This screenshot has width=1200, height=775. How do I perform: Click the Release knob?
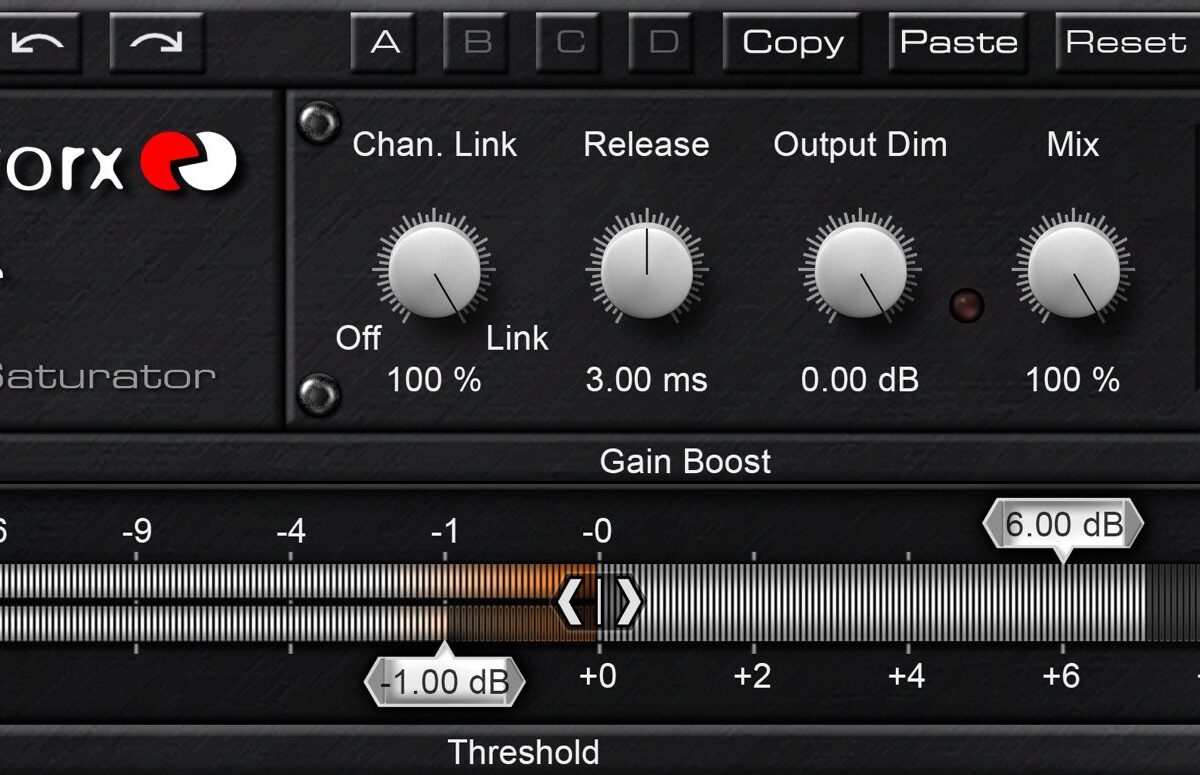click(646, 270)
